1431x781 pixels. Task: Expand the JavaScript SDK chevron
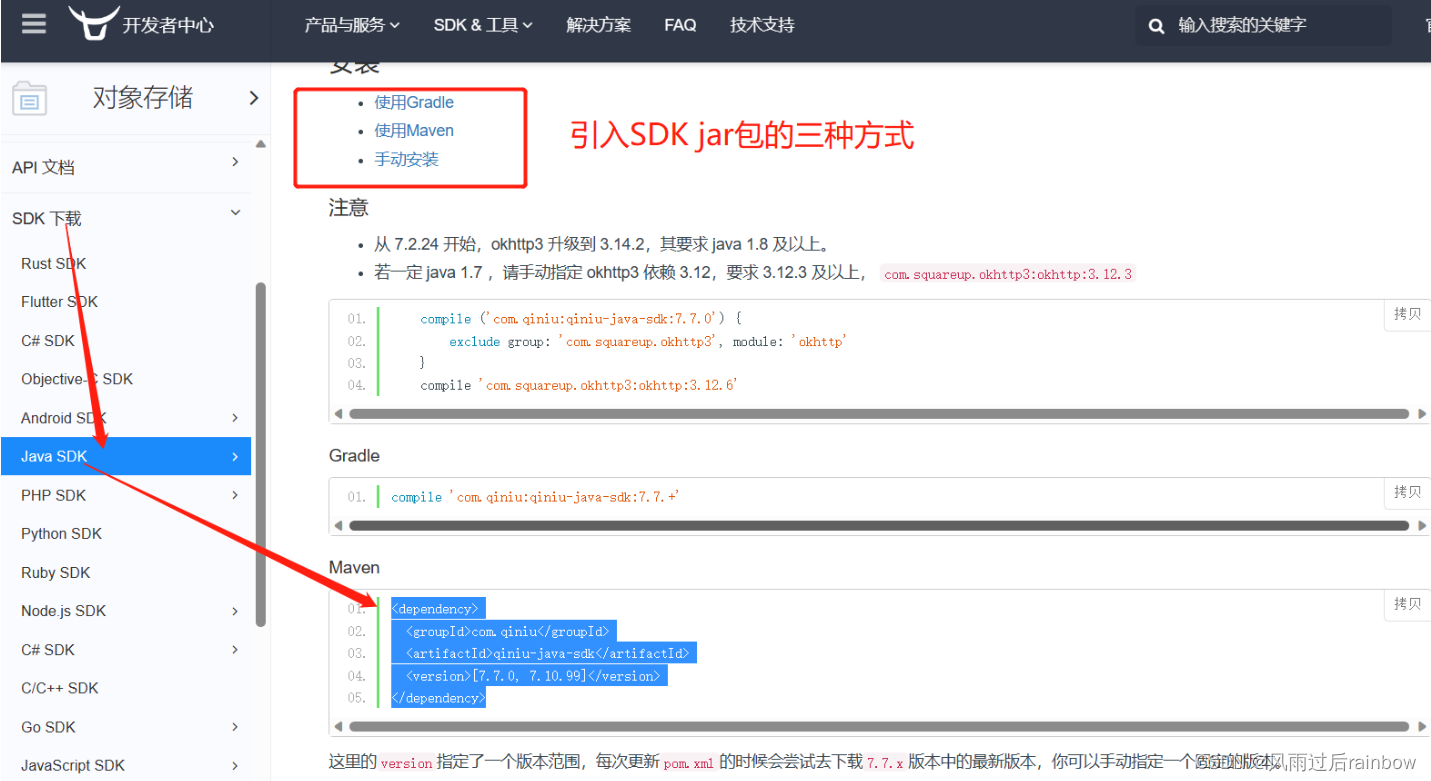pyautogui.click(x=235, y=765)
